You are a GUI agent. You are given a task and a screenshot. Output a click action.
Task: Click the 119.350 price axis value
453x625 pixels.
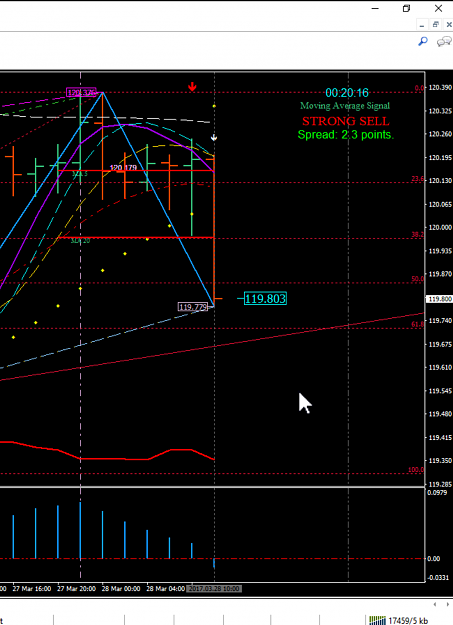(440, 461)
